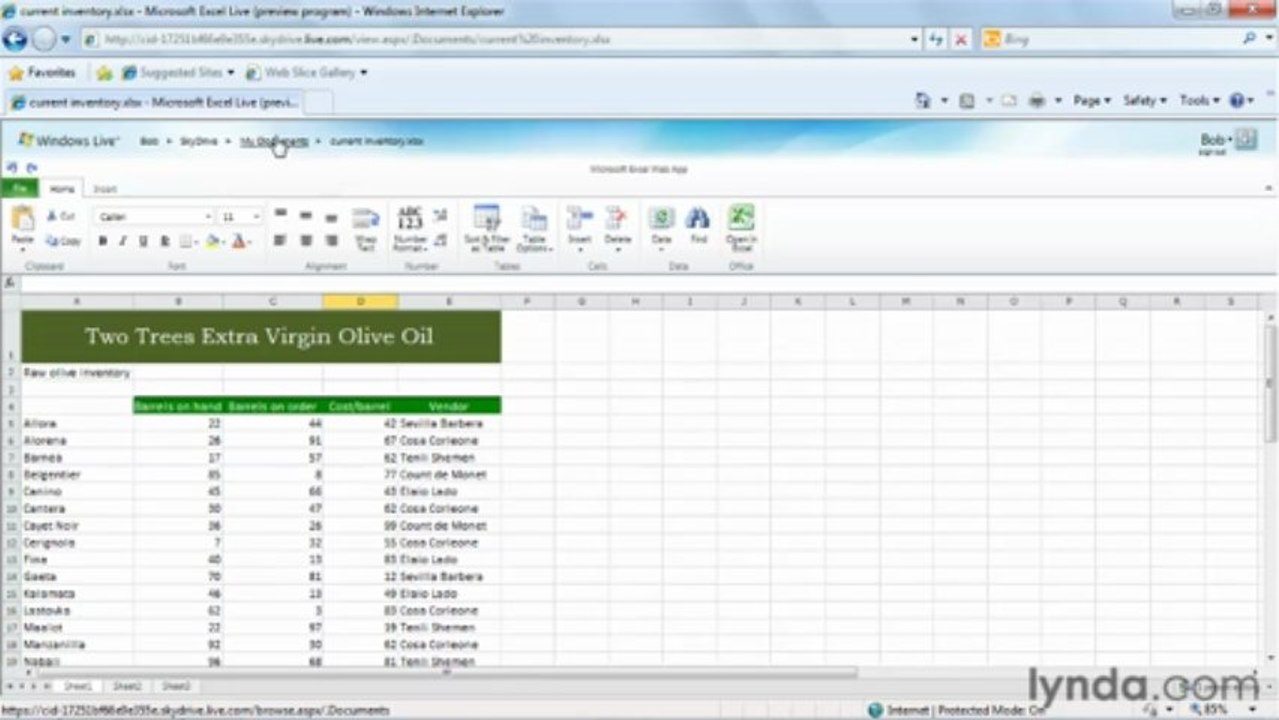Select the Sheet2 tab
This screenshot has height=720, width=1279.
click(x=127, y=687)
